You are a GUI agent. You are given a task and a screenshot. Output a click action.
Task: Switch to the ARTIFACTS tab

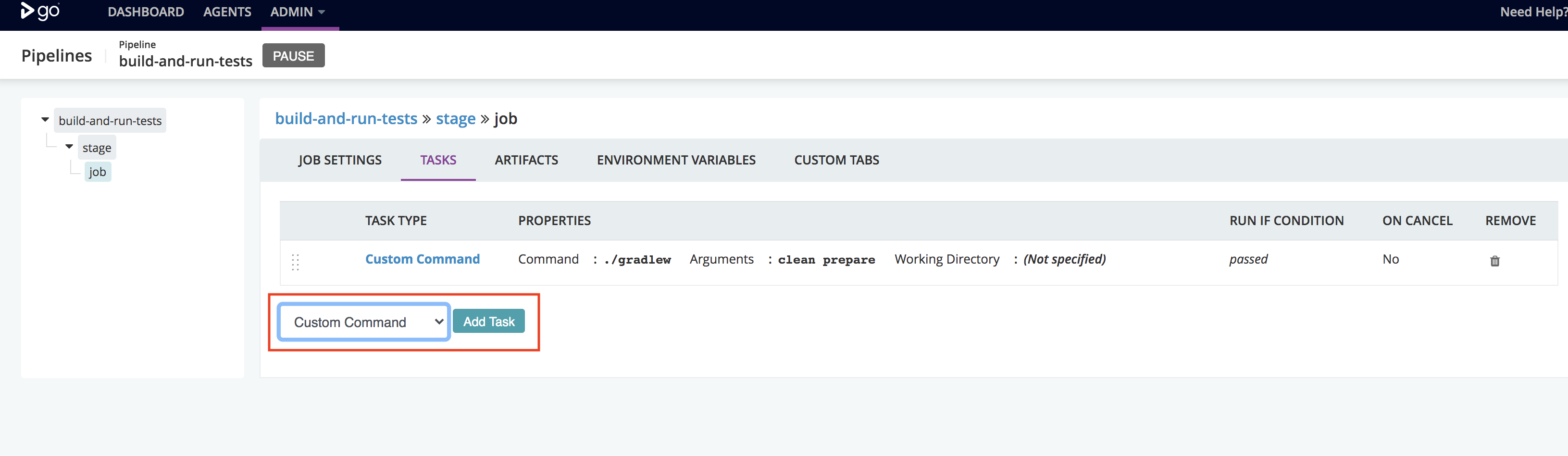click(x=526, y=160)
